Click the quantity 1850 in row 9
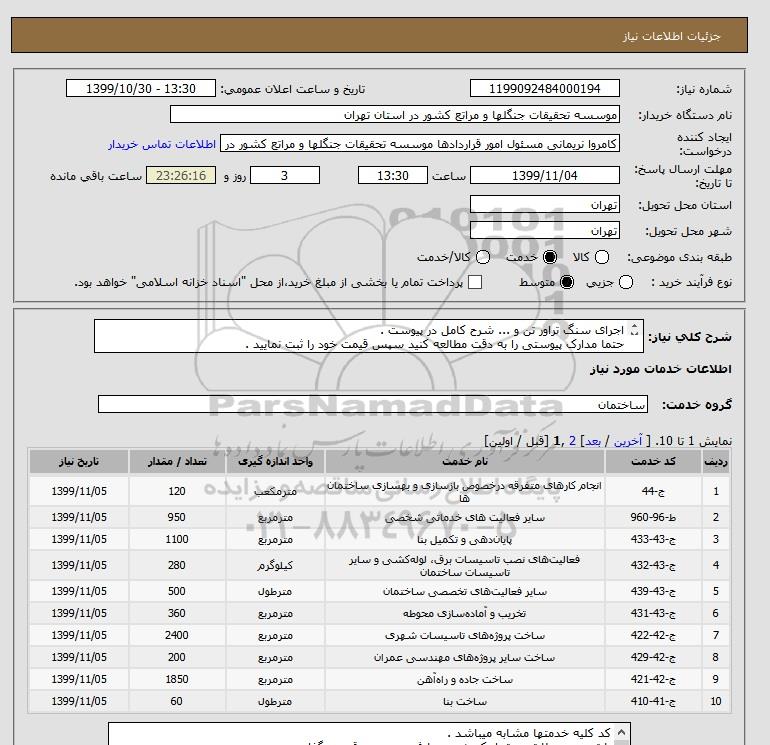Image resolution: width=770 pixels, height=745 pixels. point(177,679)
